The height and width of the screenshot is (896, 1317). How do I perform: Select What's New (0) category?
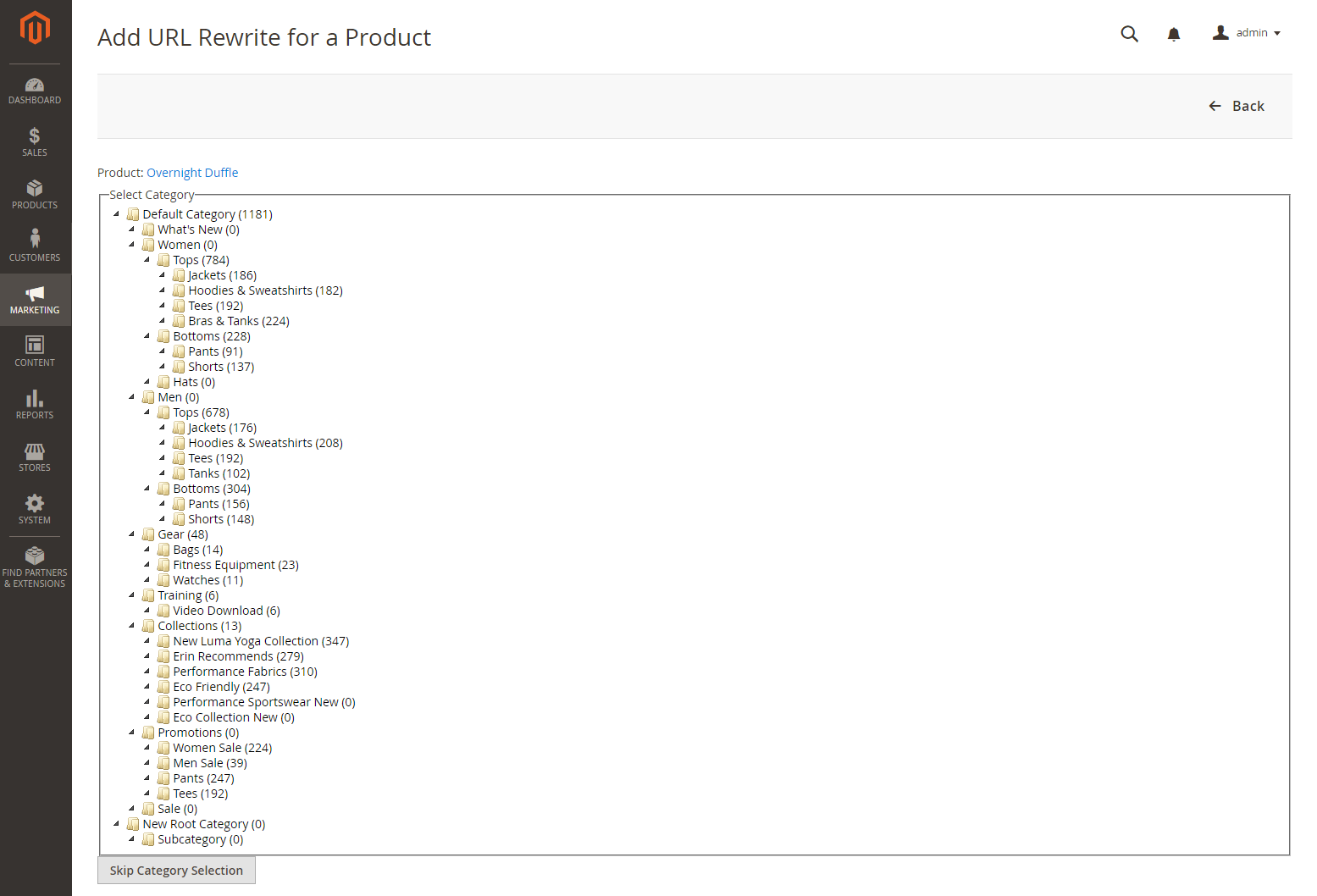click(198, 230)
